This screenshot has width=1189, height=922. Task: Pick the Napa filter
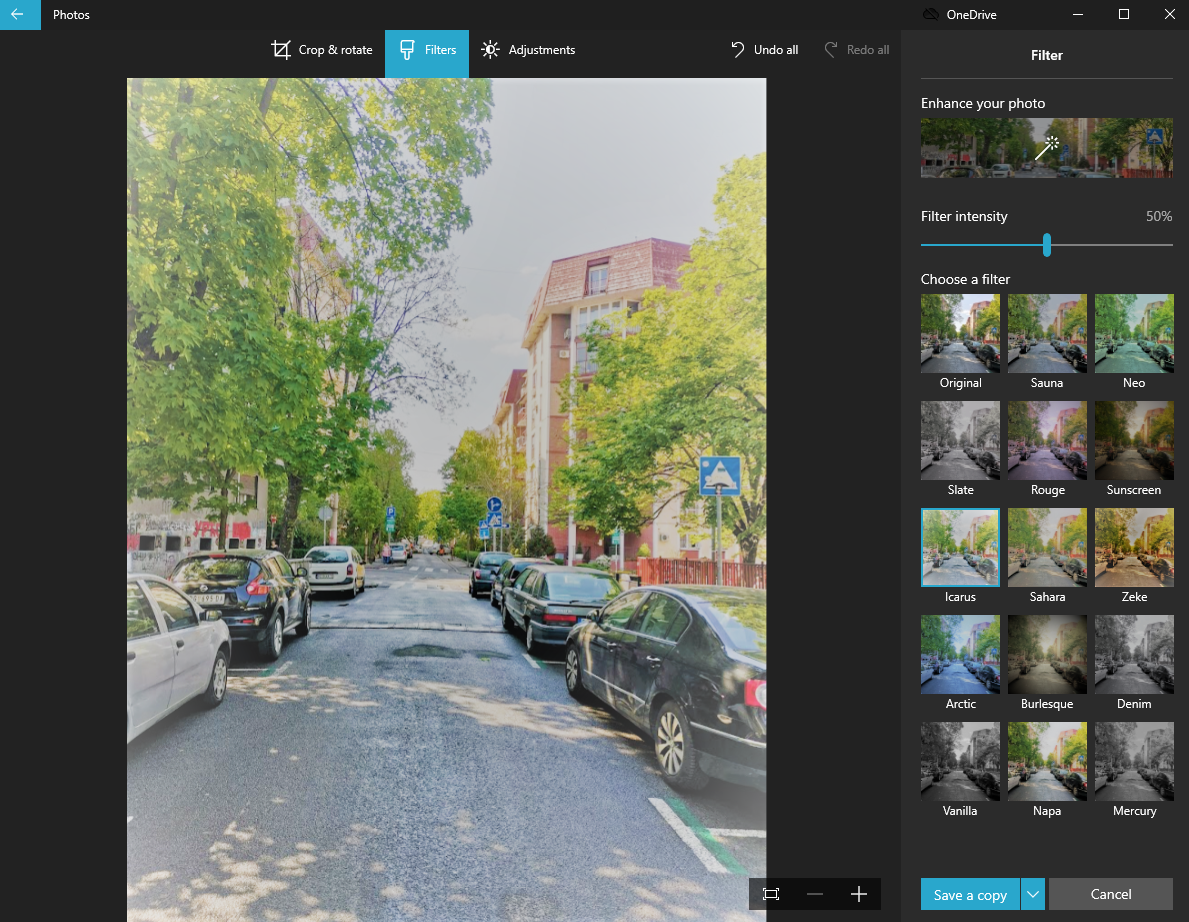(x=1047, y=761)
